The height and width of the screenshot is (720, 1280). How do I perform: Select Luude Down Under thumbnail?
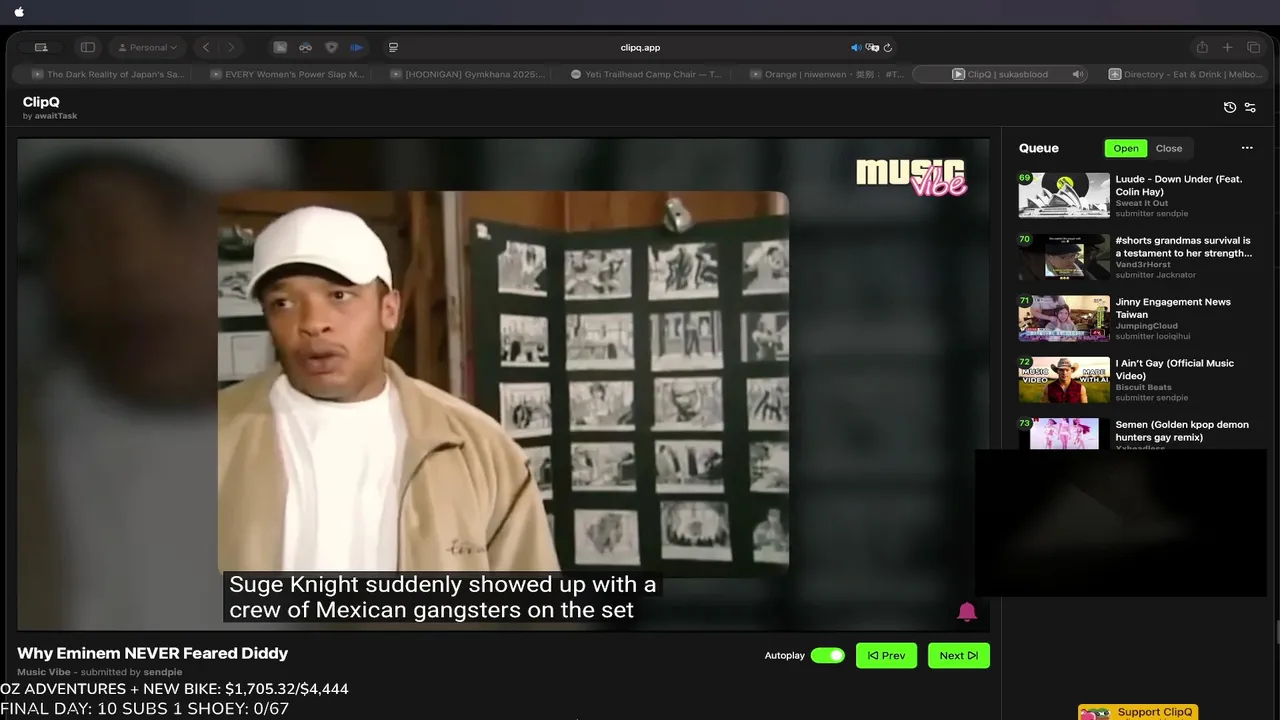pos(1064,195)
